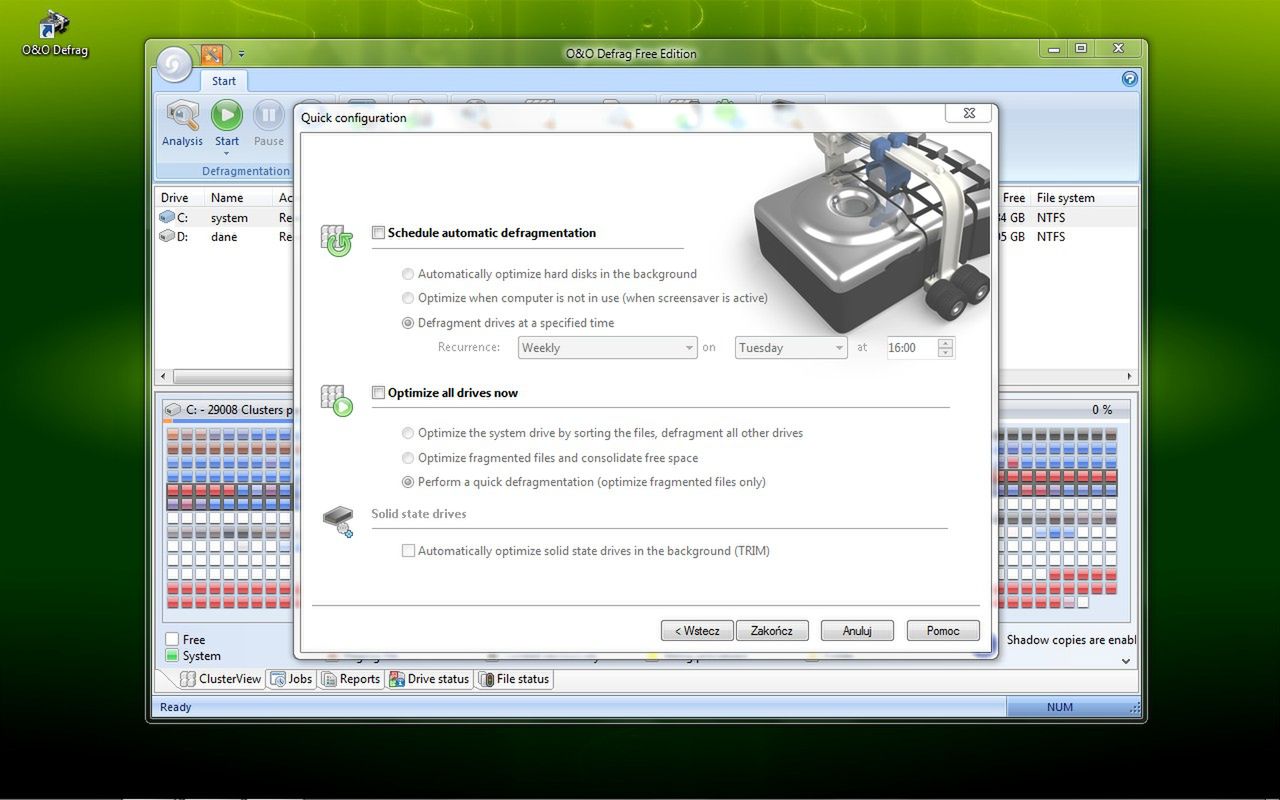The image size is (1280, 800).
Task: Click the Ready status bar text
Action: pos(176,707)
